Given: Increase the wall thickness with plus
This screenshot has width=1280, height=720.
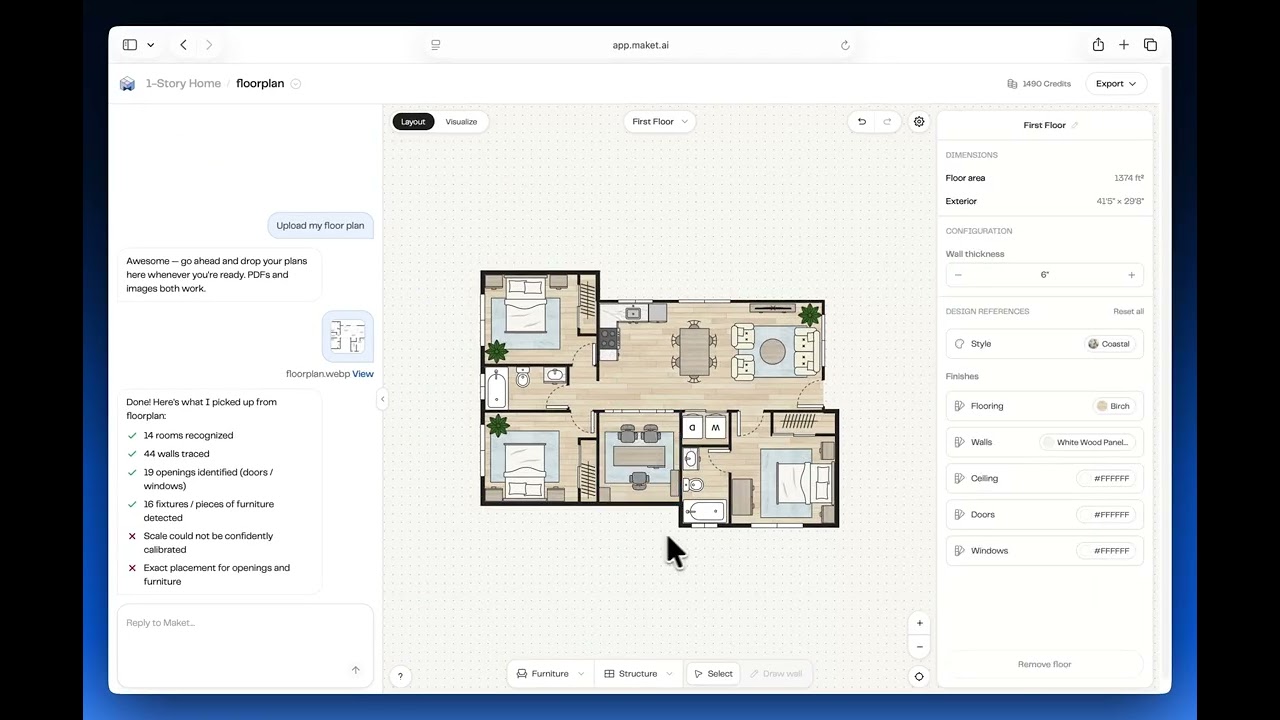Looking at the screenshot, I should [x=1132, y=275].
